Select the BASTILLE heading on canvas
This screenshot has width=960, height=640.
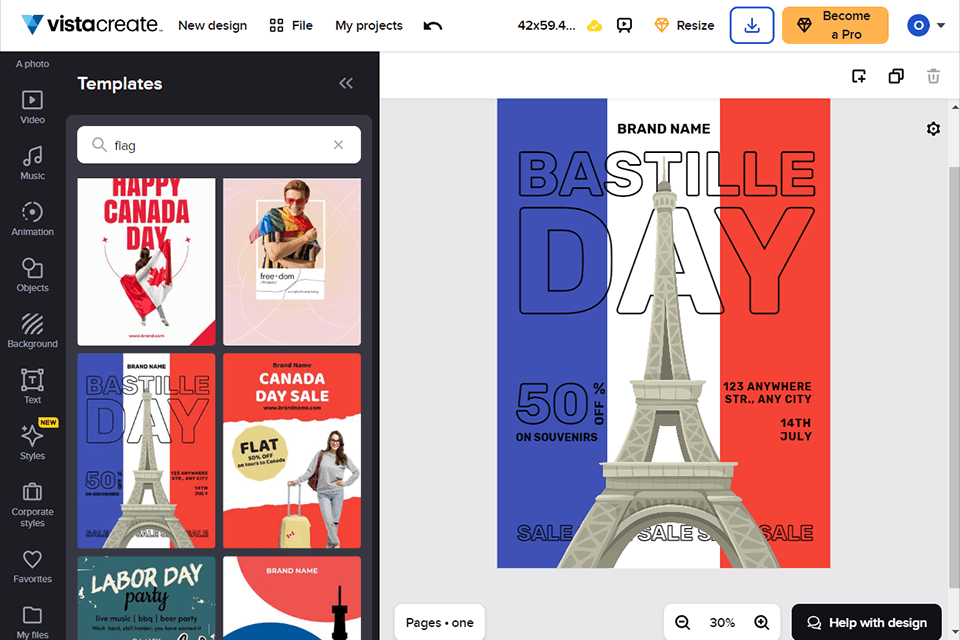pyautogui.click(x=666, y=174)
